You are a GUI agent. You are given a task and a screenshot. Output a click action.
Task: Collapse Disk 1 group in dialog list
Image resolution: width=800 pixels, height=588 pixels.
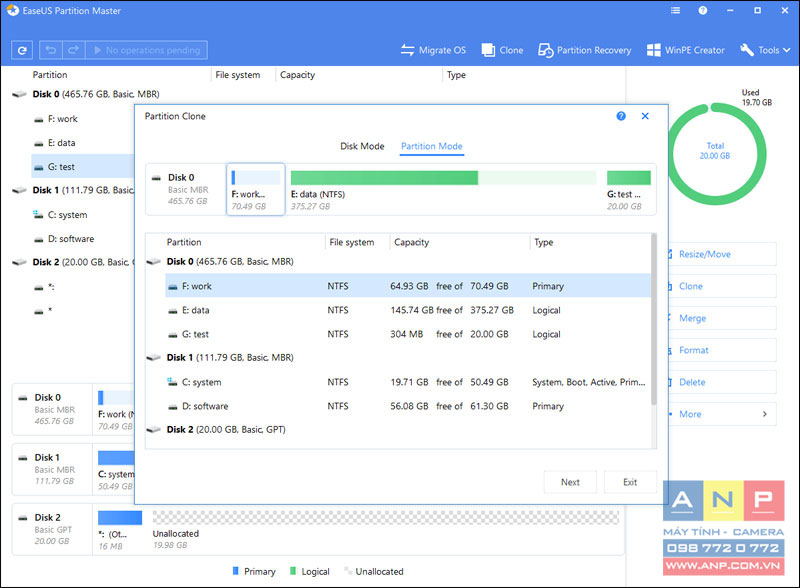tap(154, 358)
